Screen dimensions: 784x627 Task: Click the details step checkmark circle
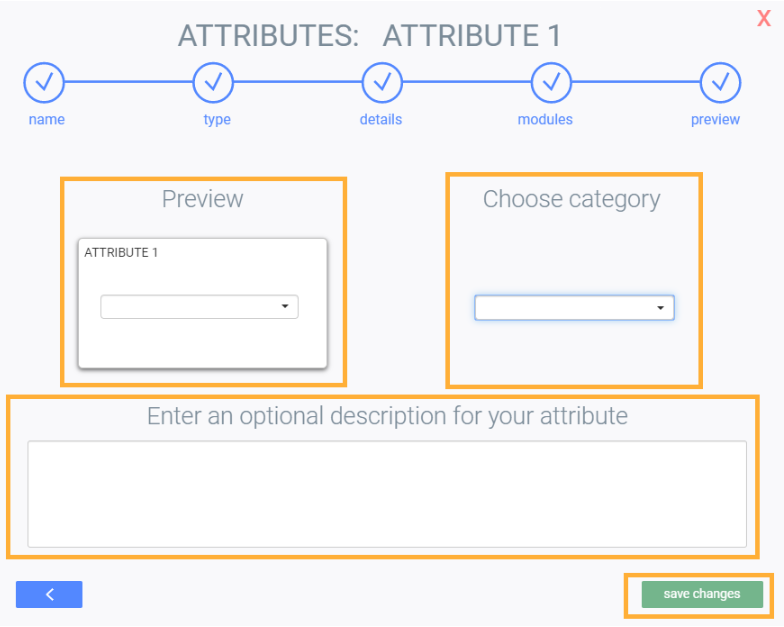pyautogui.click(x=382, y=83)
